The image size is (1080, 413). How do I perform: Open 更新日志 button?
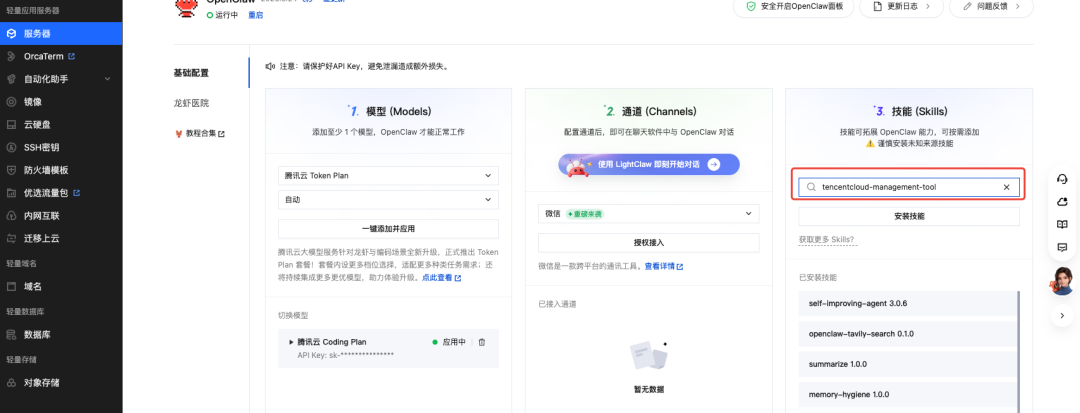[901, 6]
